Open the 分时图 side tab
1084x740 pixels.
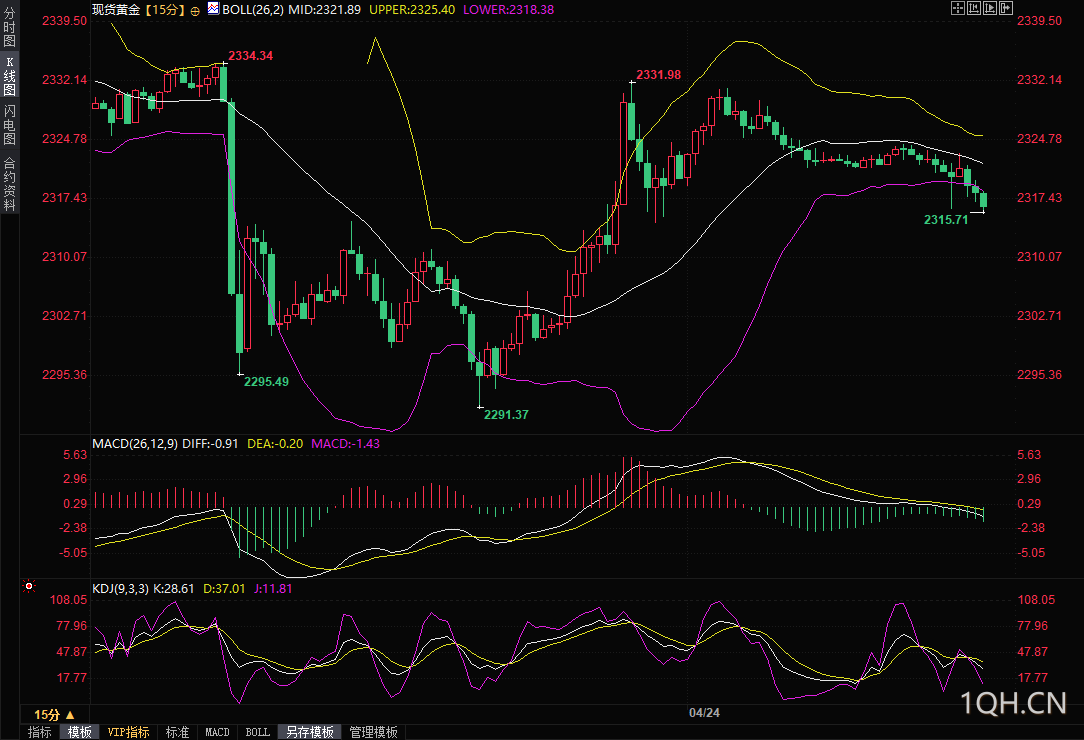9,27
